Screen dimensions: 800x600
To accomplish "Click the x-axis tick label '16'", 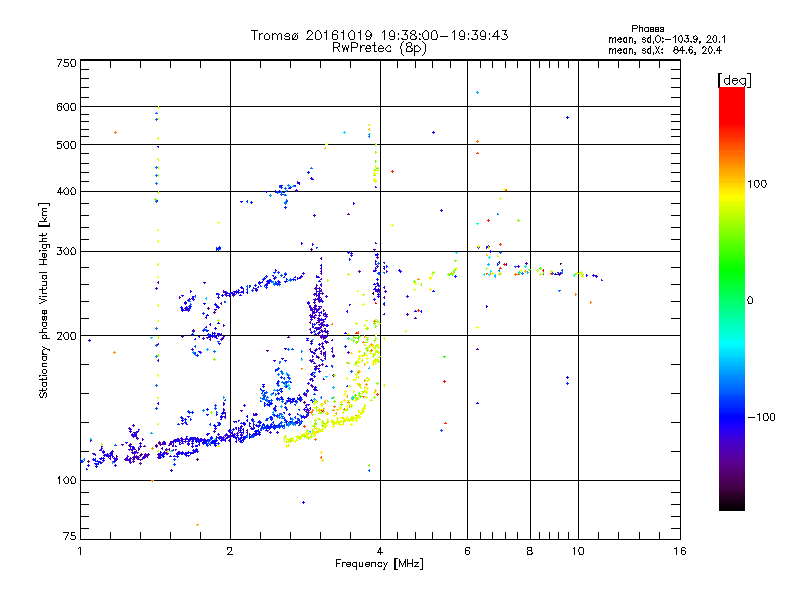I will [680, 551].
